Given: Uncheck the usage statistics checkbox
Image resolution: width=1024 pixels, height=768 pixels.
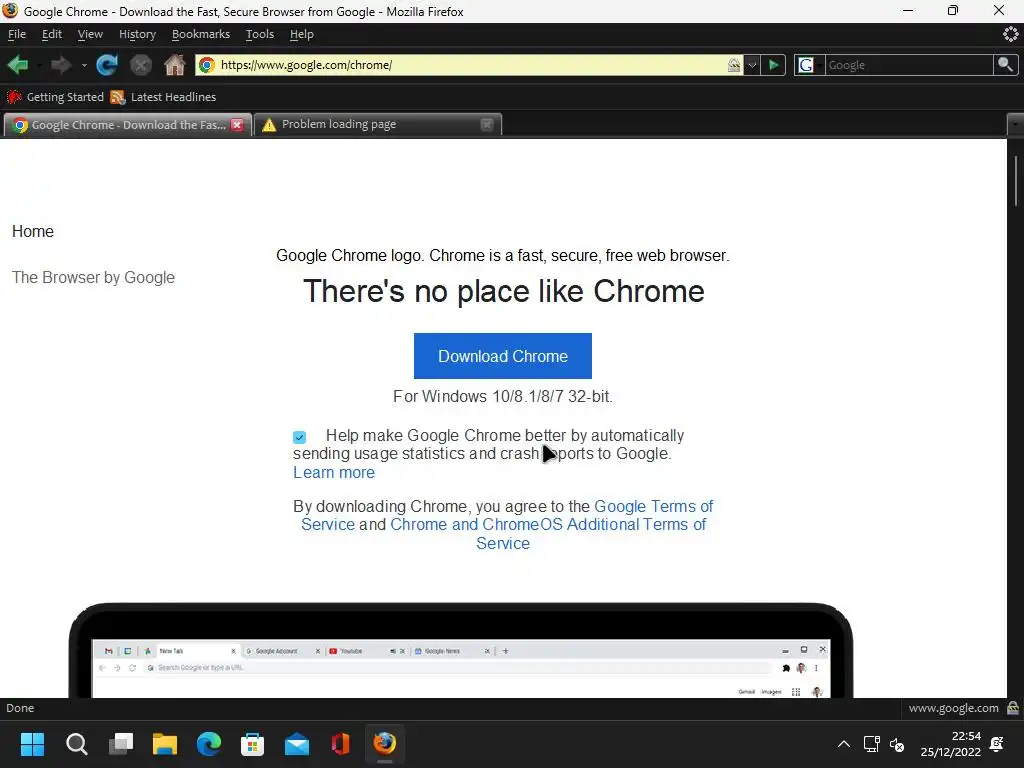Looking at the screenshot, I should pyautogui.click(x=299, y=437).
